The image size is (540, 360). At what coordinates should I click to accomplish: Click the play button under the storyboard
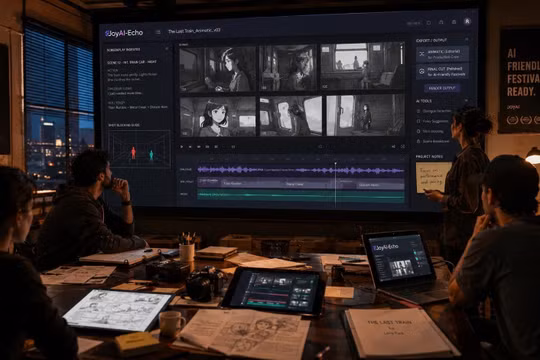click(182, 147)
